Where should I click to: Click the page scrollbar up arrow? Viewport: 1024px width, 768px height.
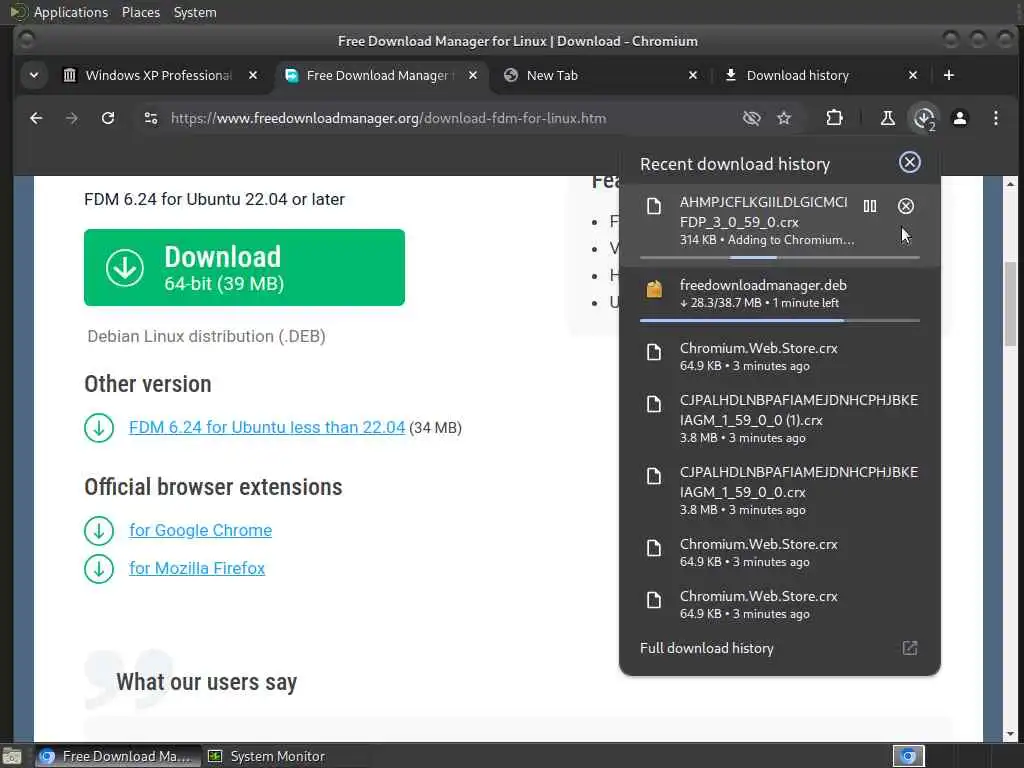click(x=1010, y=184)
